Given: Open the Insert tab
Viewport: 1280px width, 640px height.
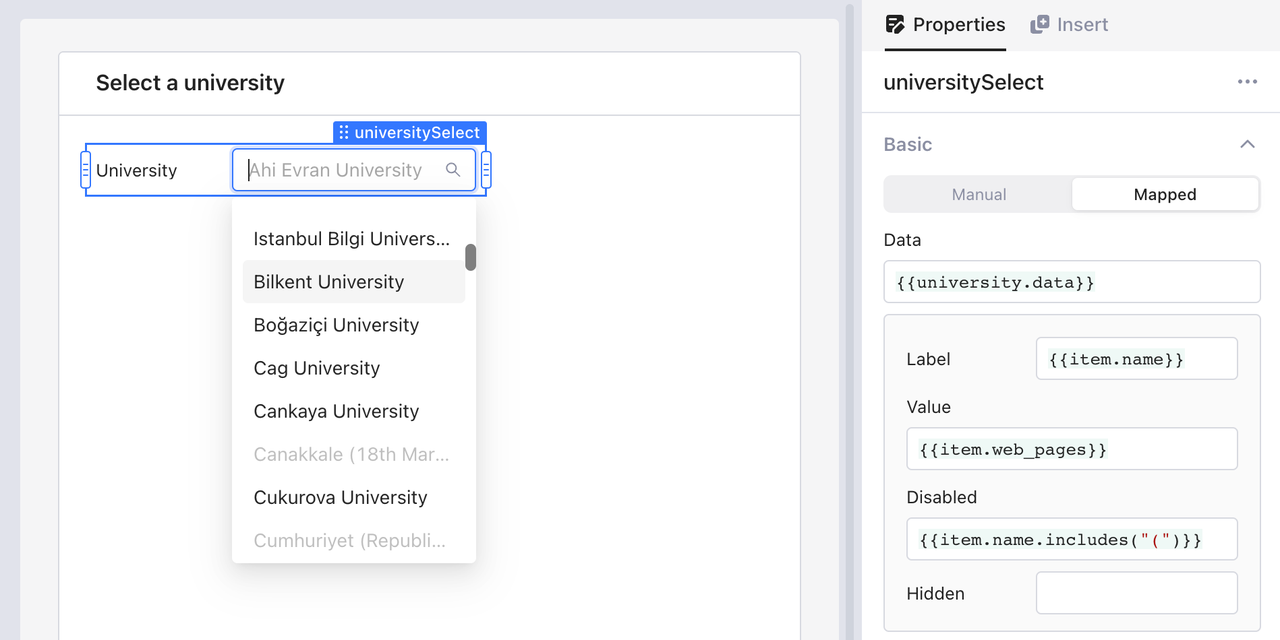Looking at the screenshot, I should tap(1069, 25).
